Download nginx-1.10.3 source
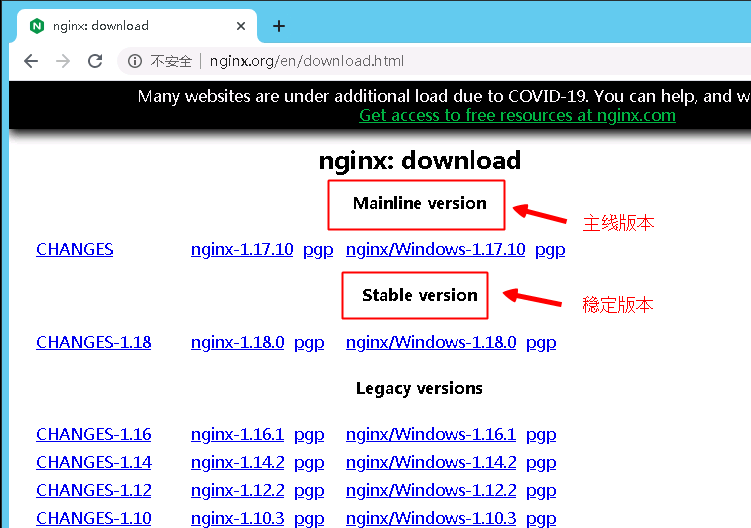751x528 pixels. pos(238,517)
